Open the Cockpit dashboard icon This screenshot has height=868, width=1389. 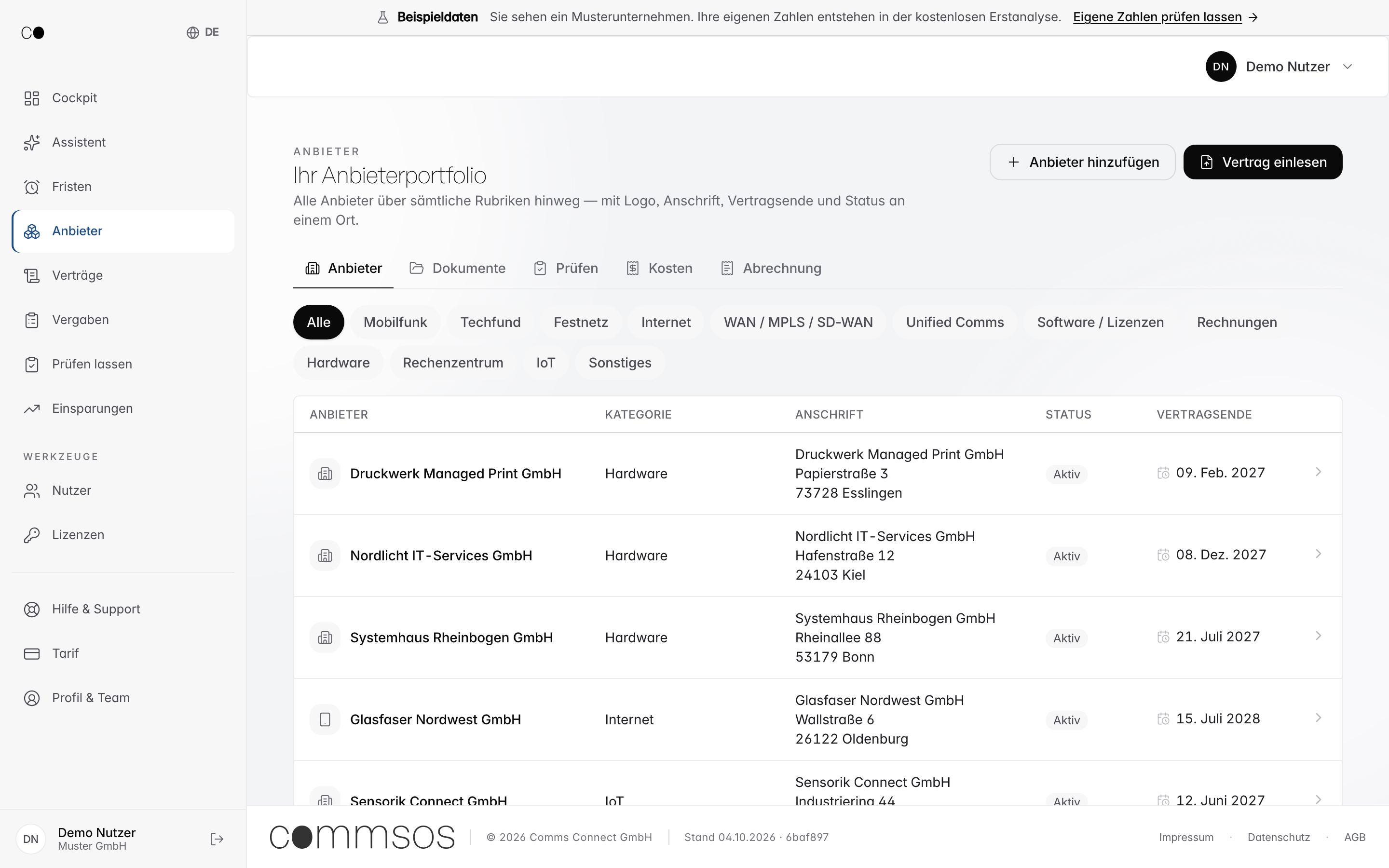31,98
